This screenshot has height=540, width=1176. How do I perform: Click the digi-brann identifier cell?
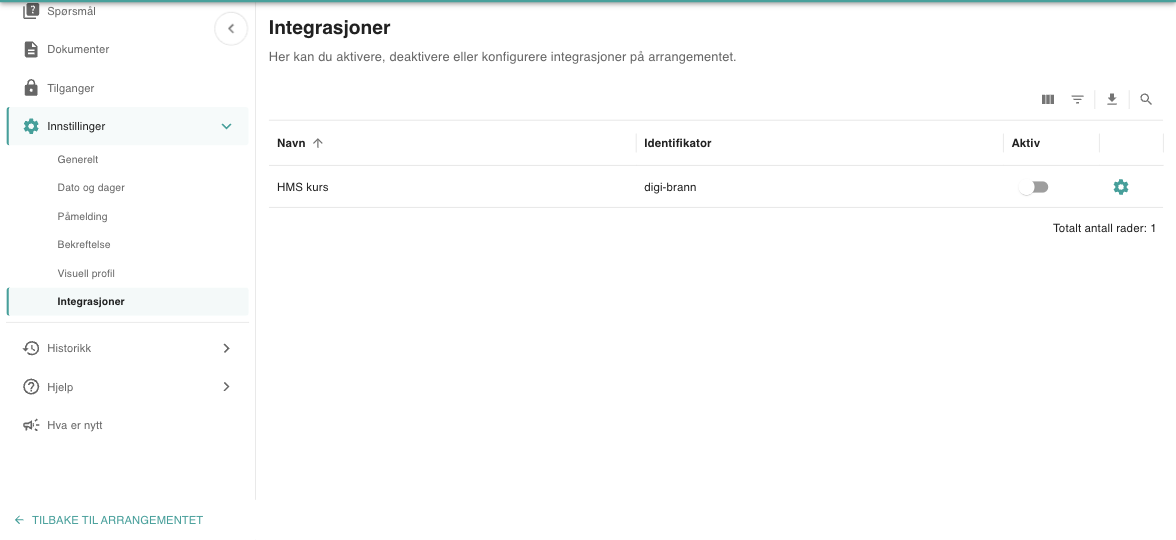[670, 188]
